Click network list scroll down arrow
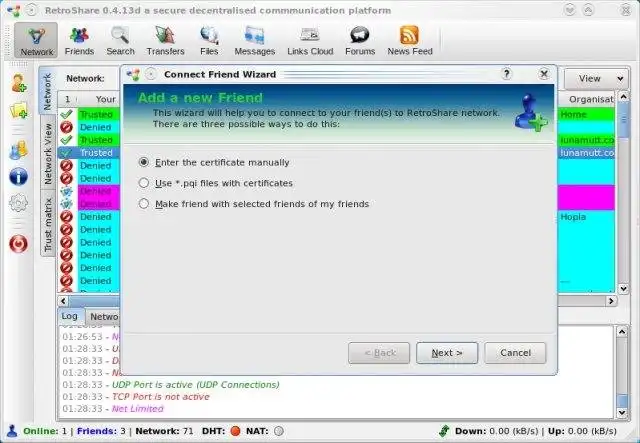The width and height of the screenshot is (640, 443). [x=623, y=288]
